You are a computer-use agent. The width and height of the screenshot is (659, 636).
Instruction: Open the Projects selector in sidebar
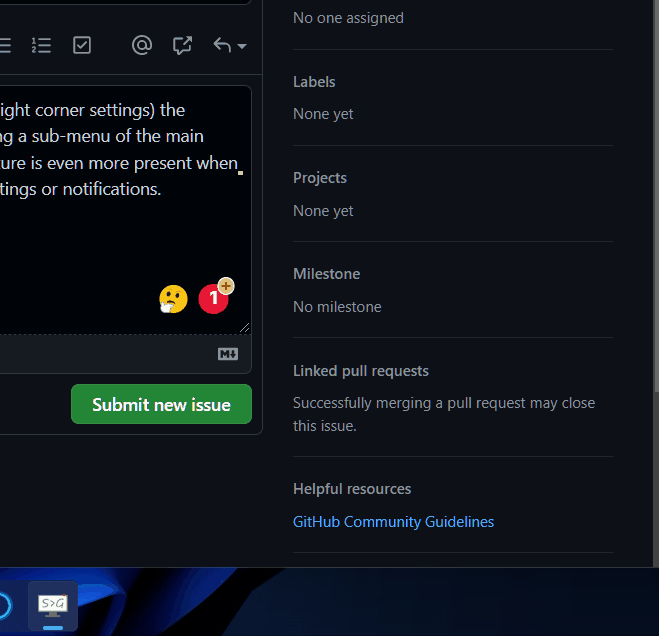pos(320,178)
